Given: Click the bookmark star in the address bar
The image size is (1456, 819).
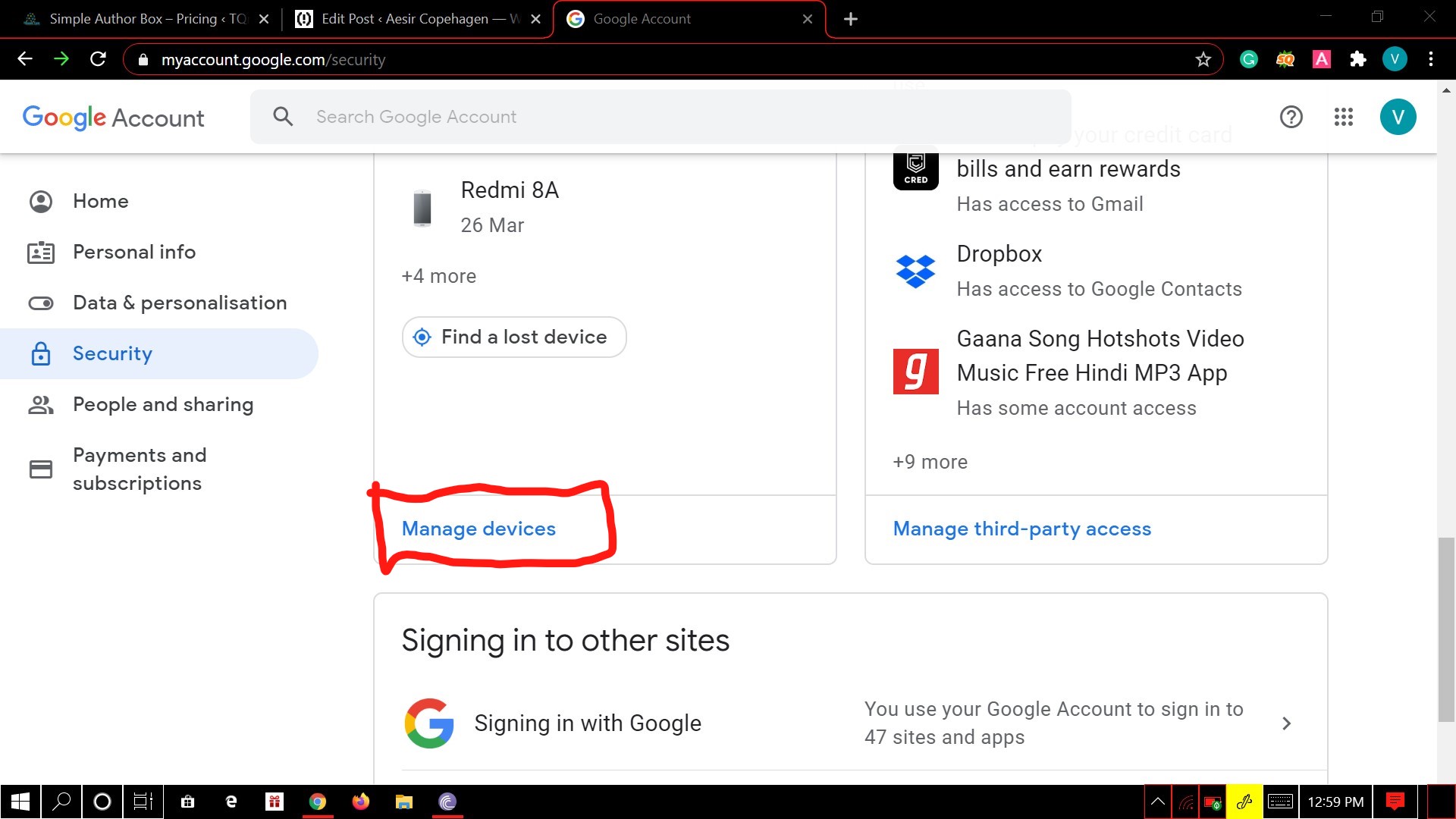Looking at the screenshot, I should pyautogui.click(x=1203, y=59).
